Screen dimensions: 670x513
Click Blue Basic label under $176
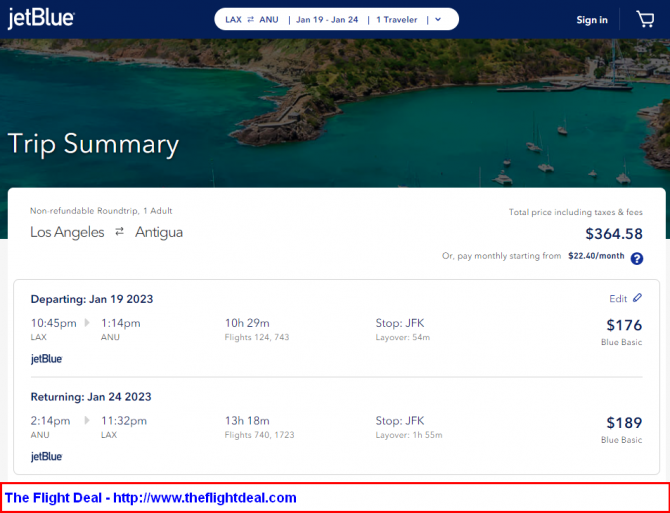[x=621, y=342]
